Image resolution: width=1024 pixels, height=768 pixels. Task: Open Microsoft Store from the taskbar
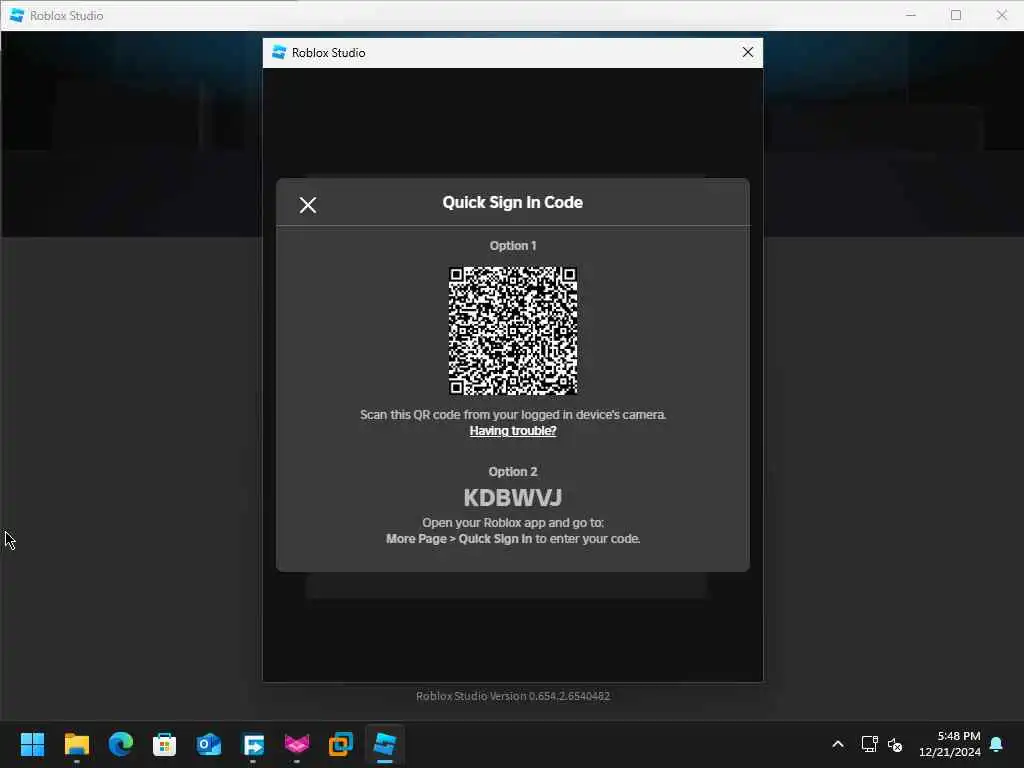[x=165, y=744]
